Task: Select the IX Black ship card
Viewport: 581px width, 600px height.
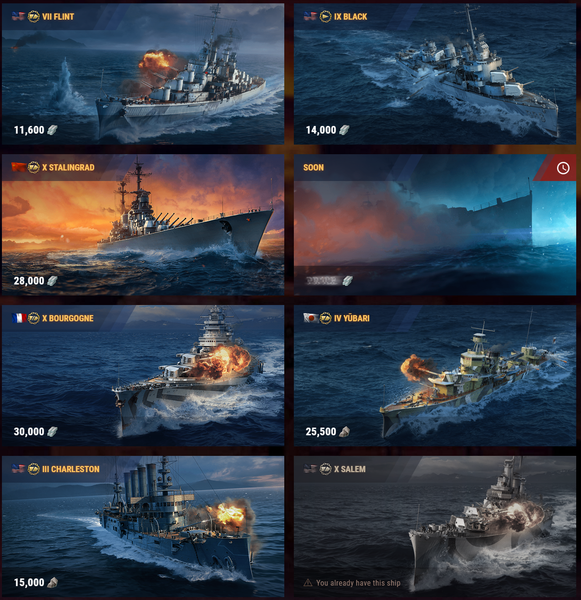Action: point(435,74)
